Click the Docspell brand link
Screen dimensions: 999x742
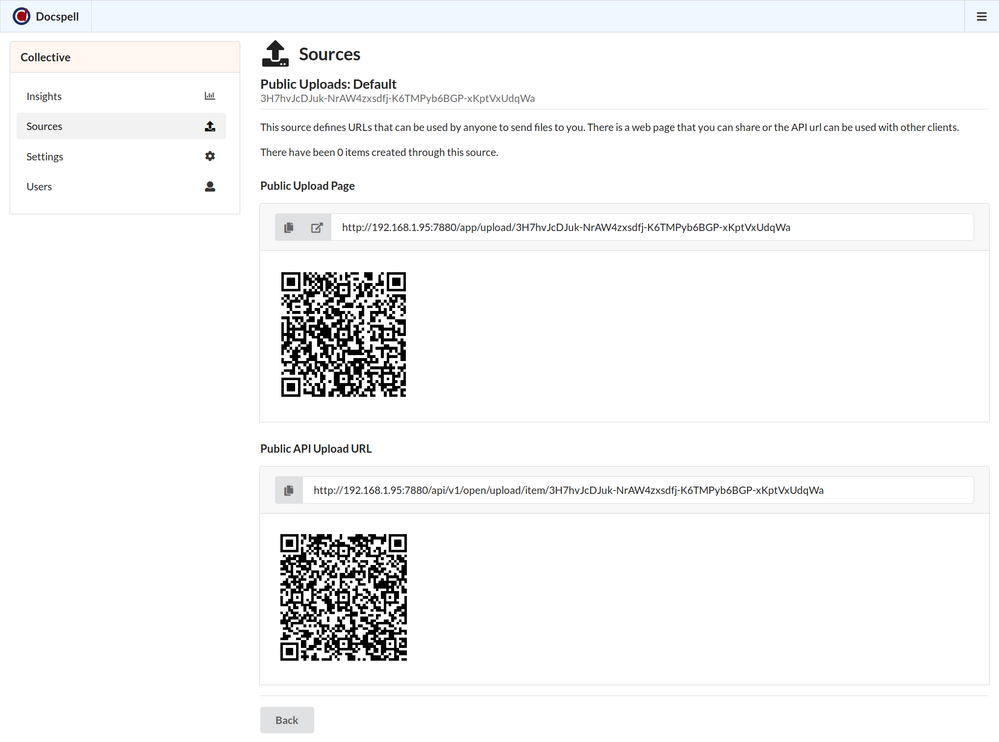tap(58, 16)
